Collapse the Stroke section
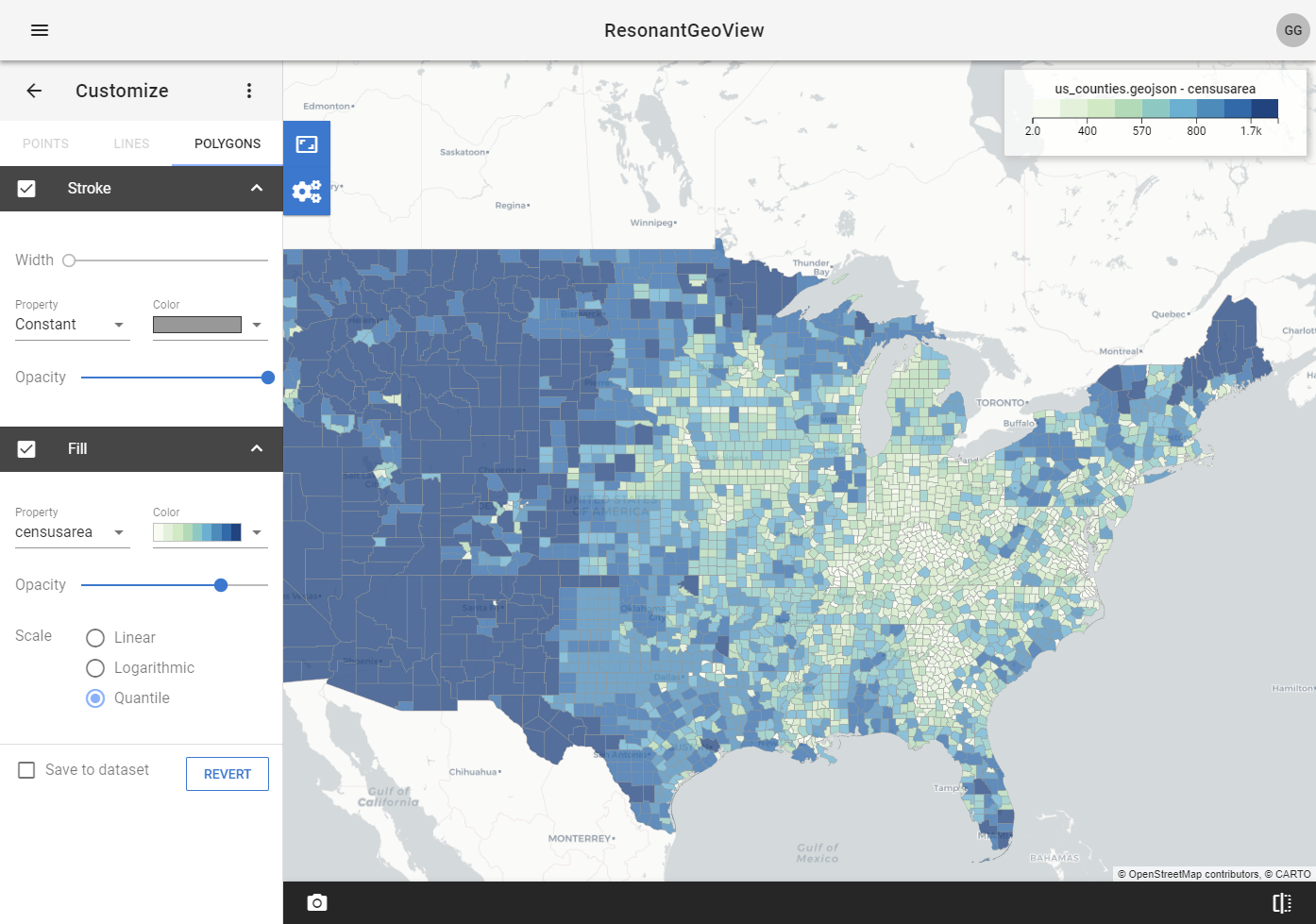 coord(257,189)
